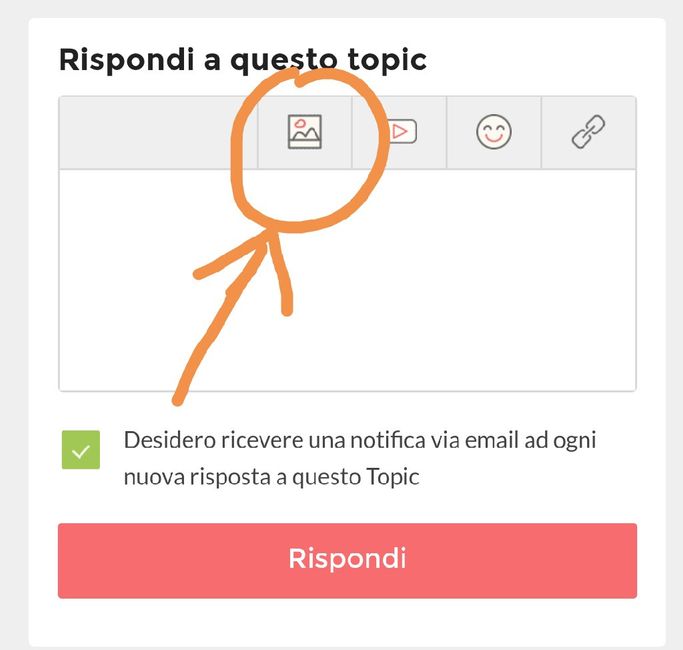Click the chain link icon
This screenshot has width=683, height=650.
[588, 132]
